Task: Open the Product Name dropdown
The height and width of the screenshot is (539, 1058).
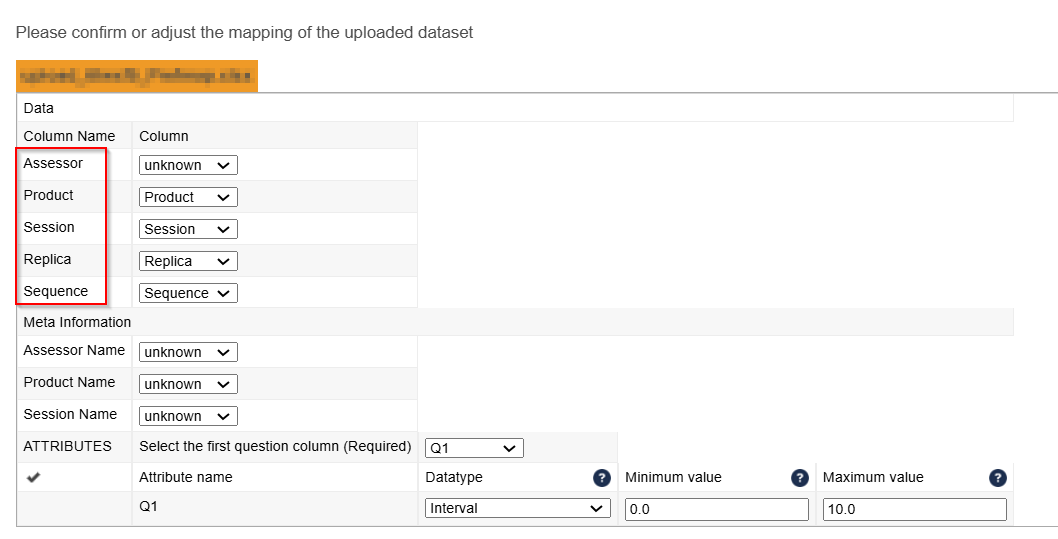Action: (x=188, y=384)
